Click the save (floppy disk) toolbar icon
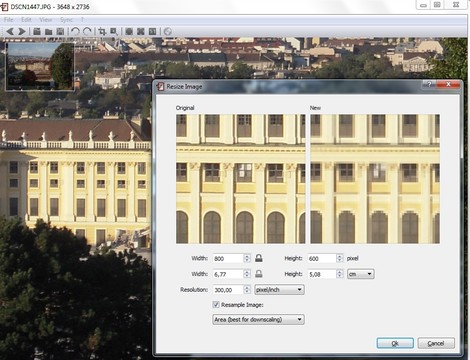The height and width of the screenshot is (360, 470). (60, 31)
